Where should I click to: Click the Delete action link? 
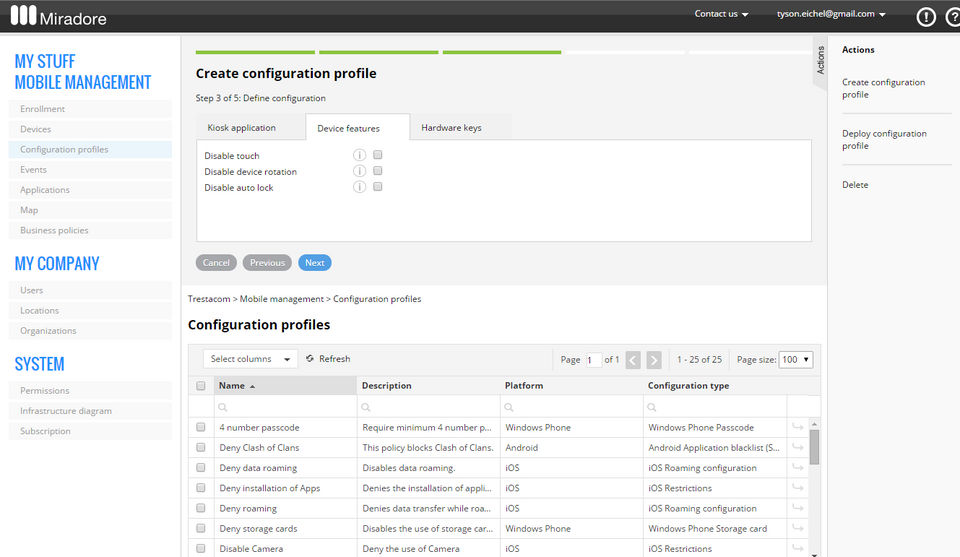855,185
